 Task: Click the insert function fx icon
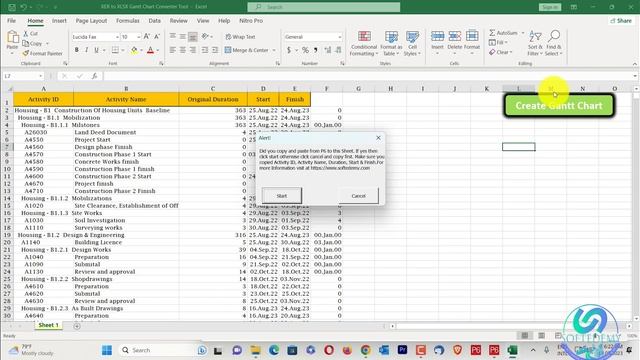click(94, 76)
